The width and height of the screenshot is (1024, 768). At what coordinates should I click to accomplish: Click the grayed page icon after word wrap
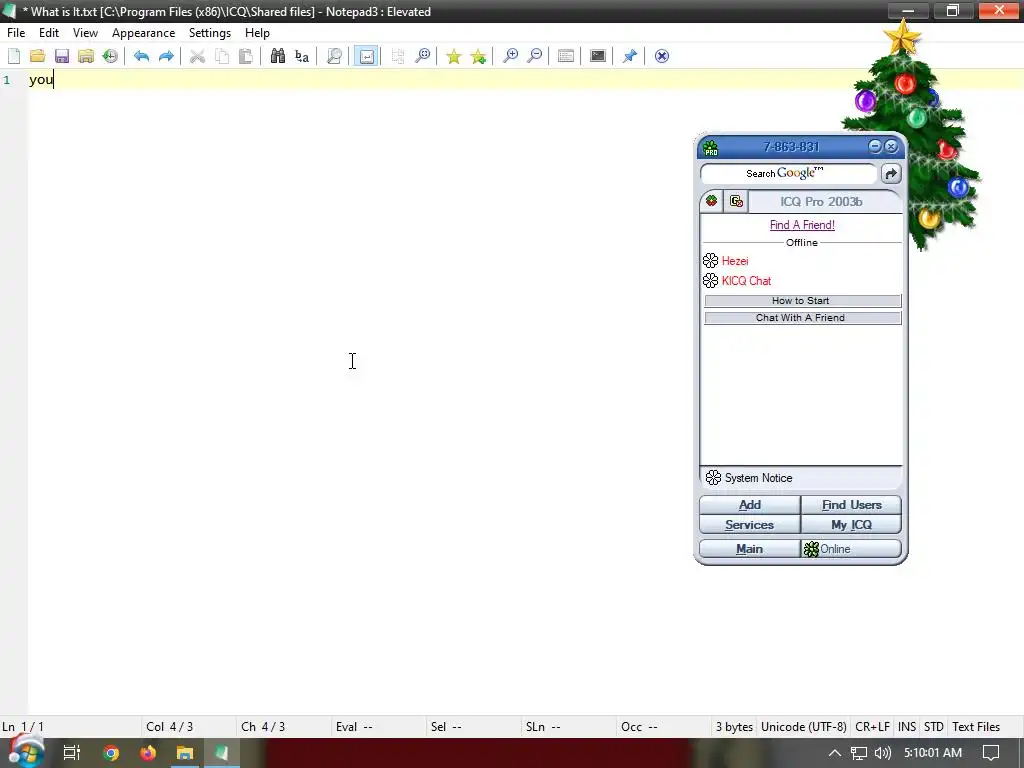pos(398,56)
